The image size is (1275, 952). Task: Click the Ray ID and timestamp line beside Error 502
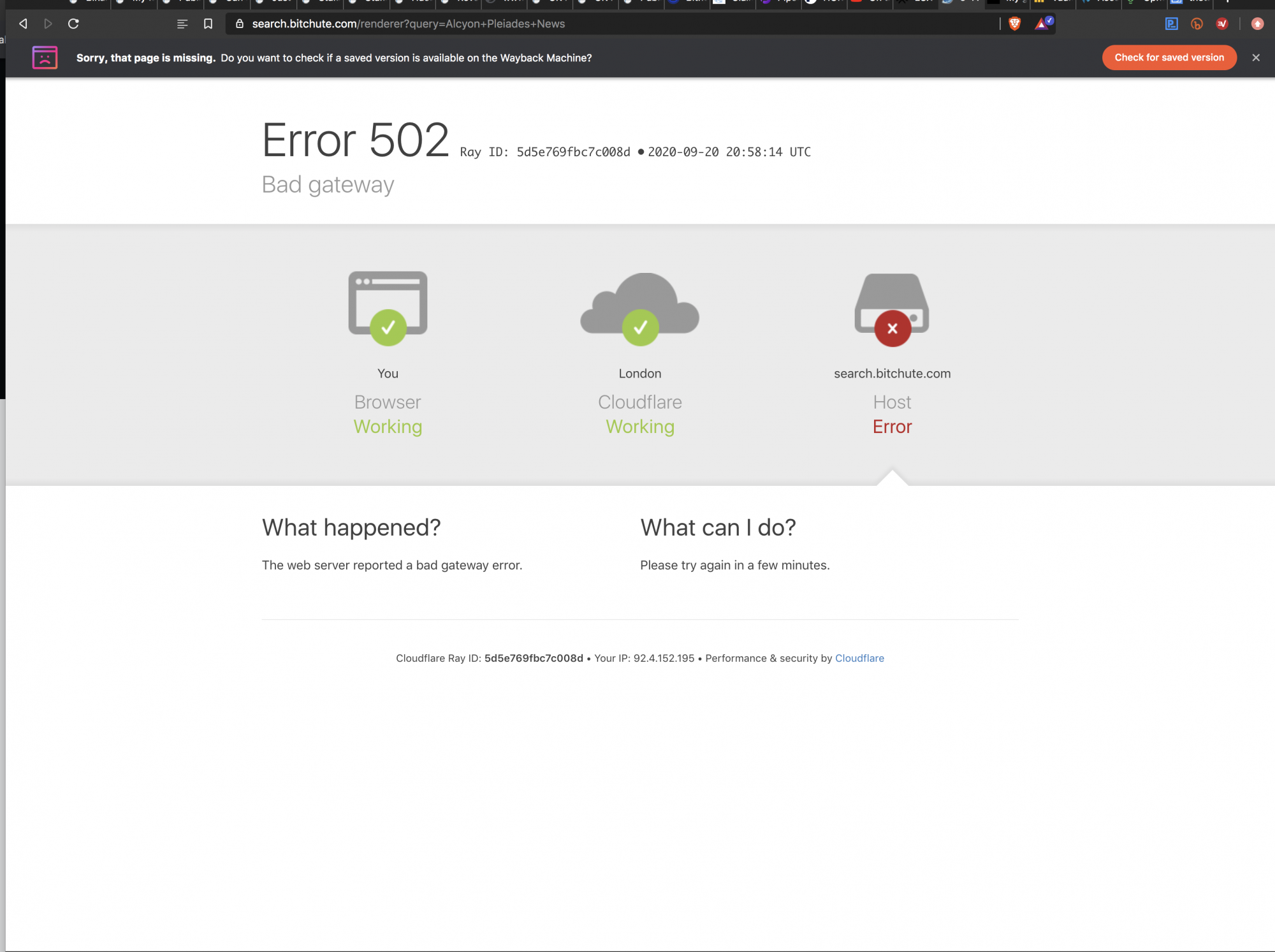point(636,152)
